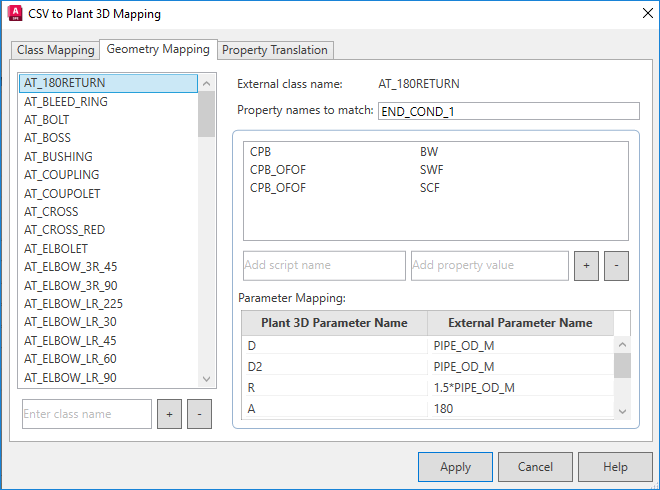This screenshot has width=660, height=490.
Task: Focus the Add property value field
Action: (x=490, y=266)
